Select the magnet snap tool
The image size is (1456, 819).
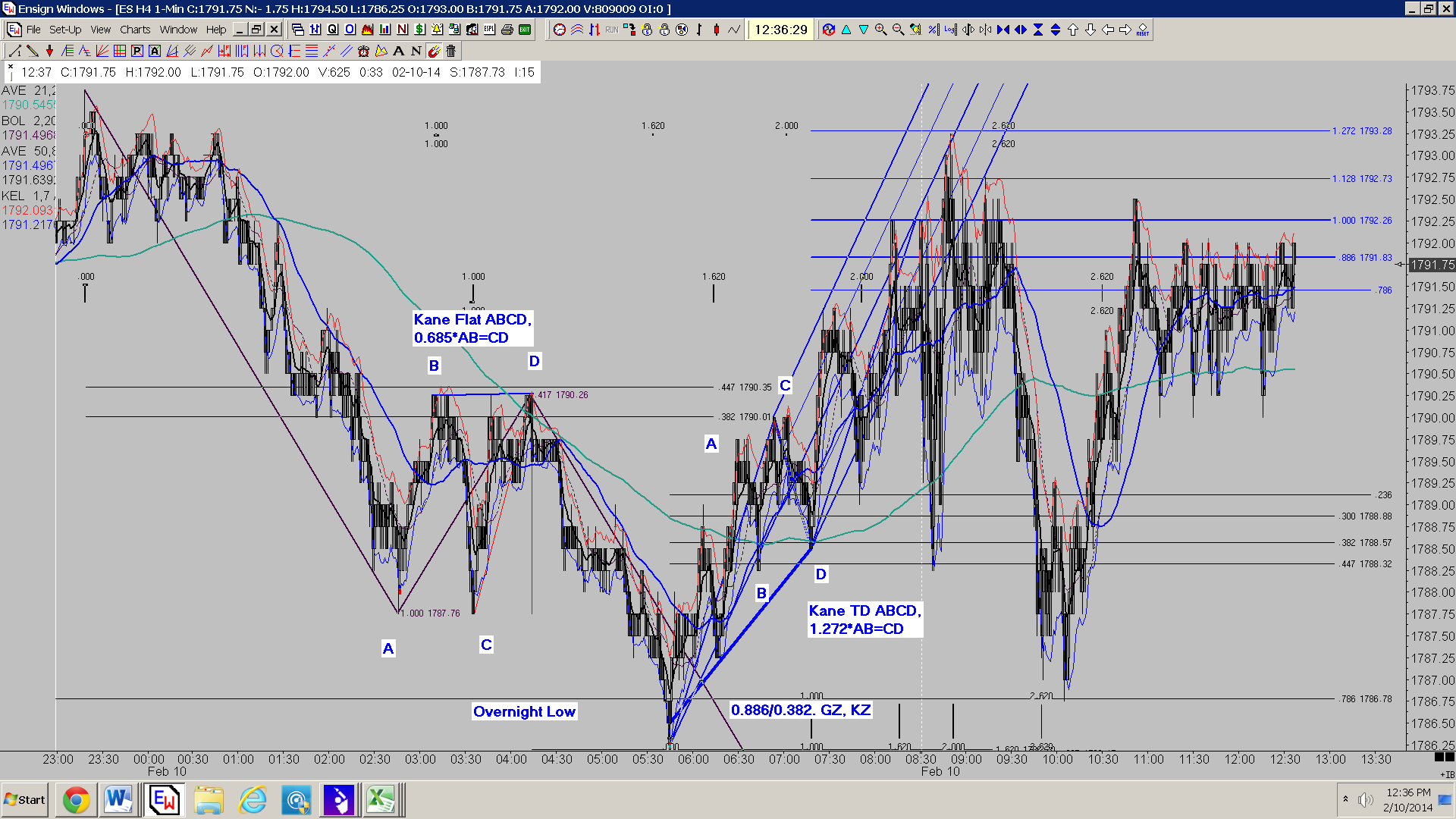coord(434,51)
